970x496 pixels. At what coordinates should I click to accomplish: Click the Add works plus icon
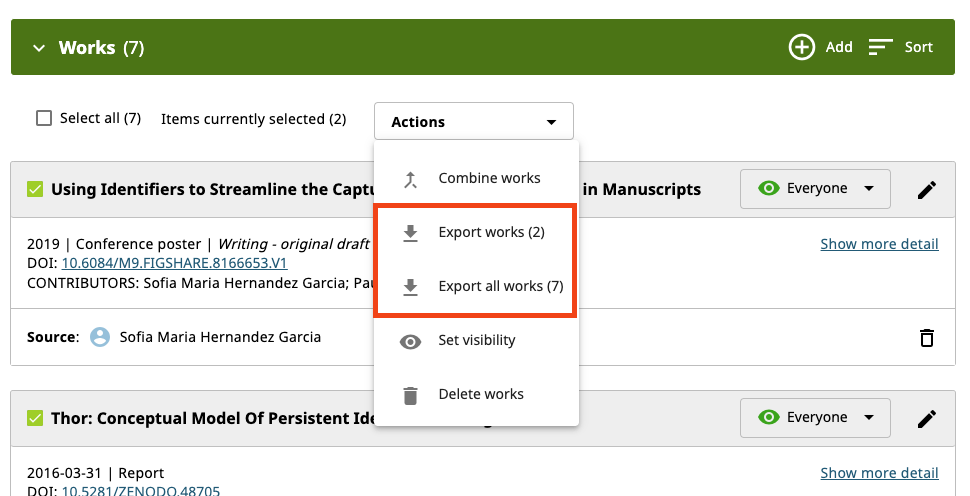802,47
